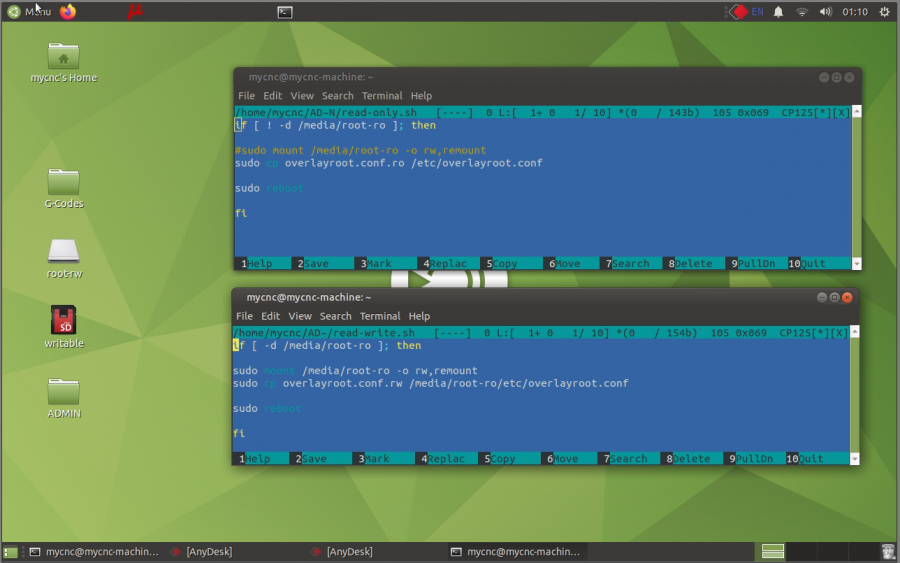Click the volume speaker icon
The image size is (900, 563).
pos(826,12)
